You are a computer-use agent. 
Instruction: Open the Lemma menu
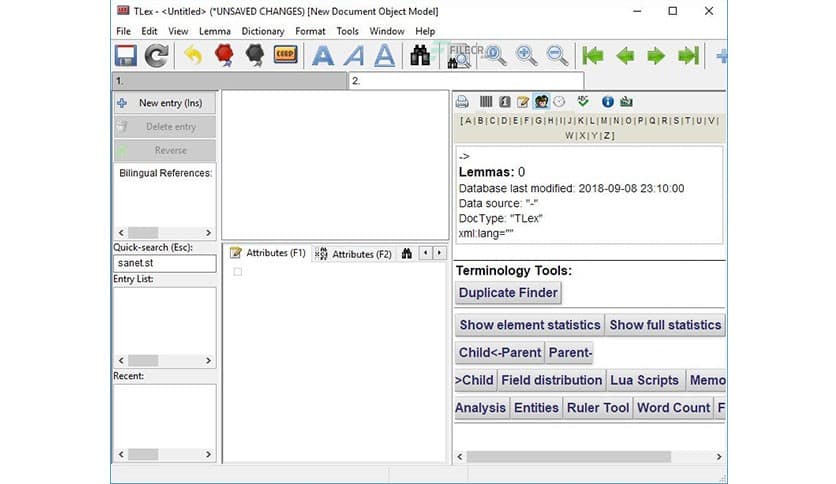pos(214,31)
